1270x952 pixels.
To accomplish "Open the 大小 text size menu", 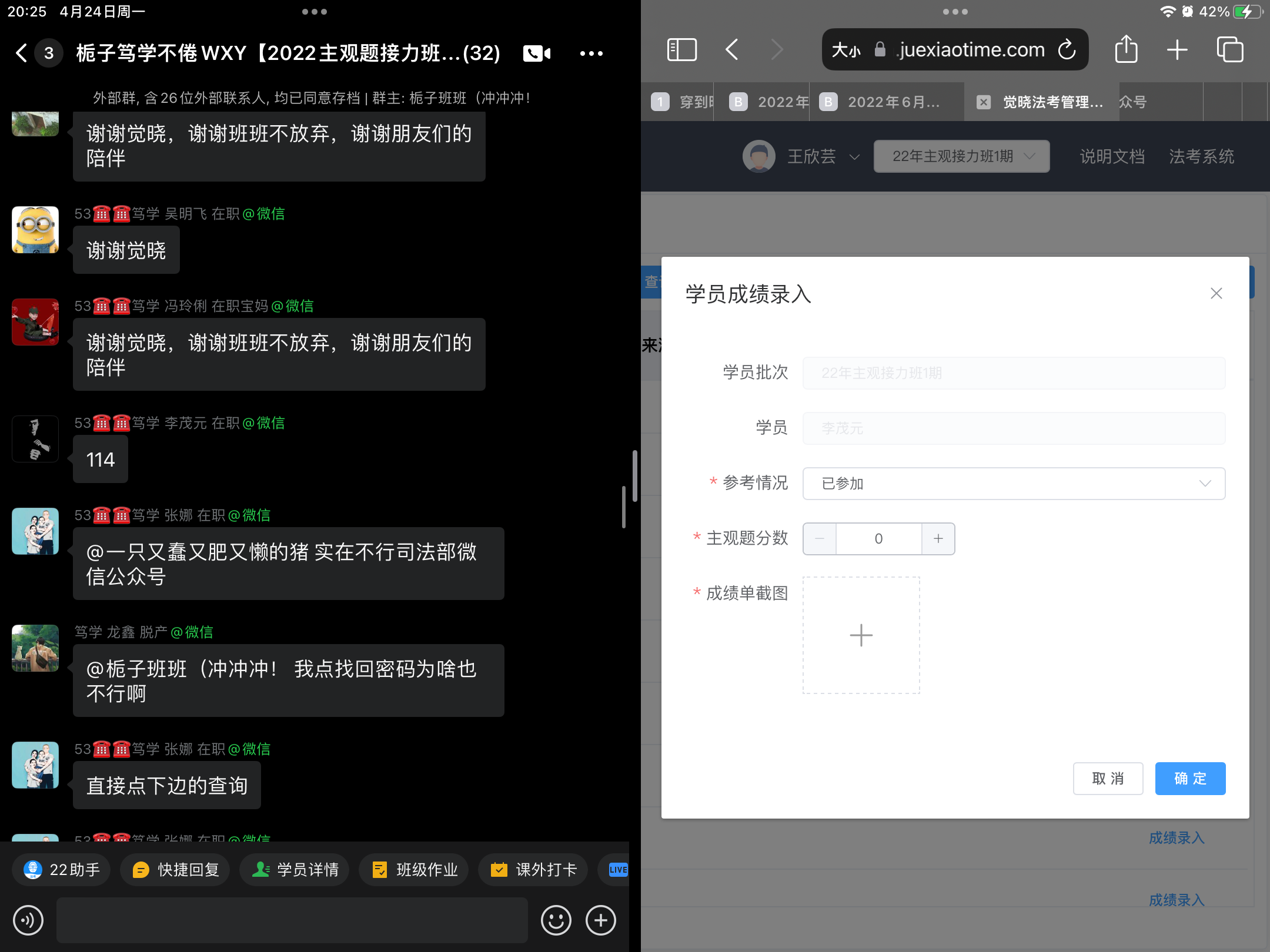I will pyautogui.click(x=846, y=51).
